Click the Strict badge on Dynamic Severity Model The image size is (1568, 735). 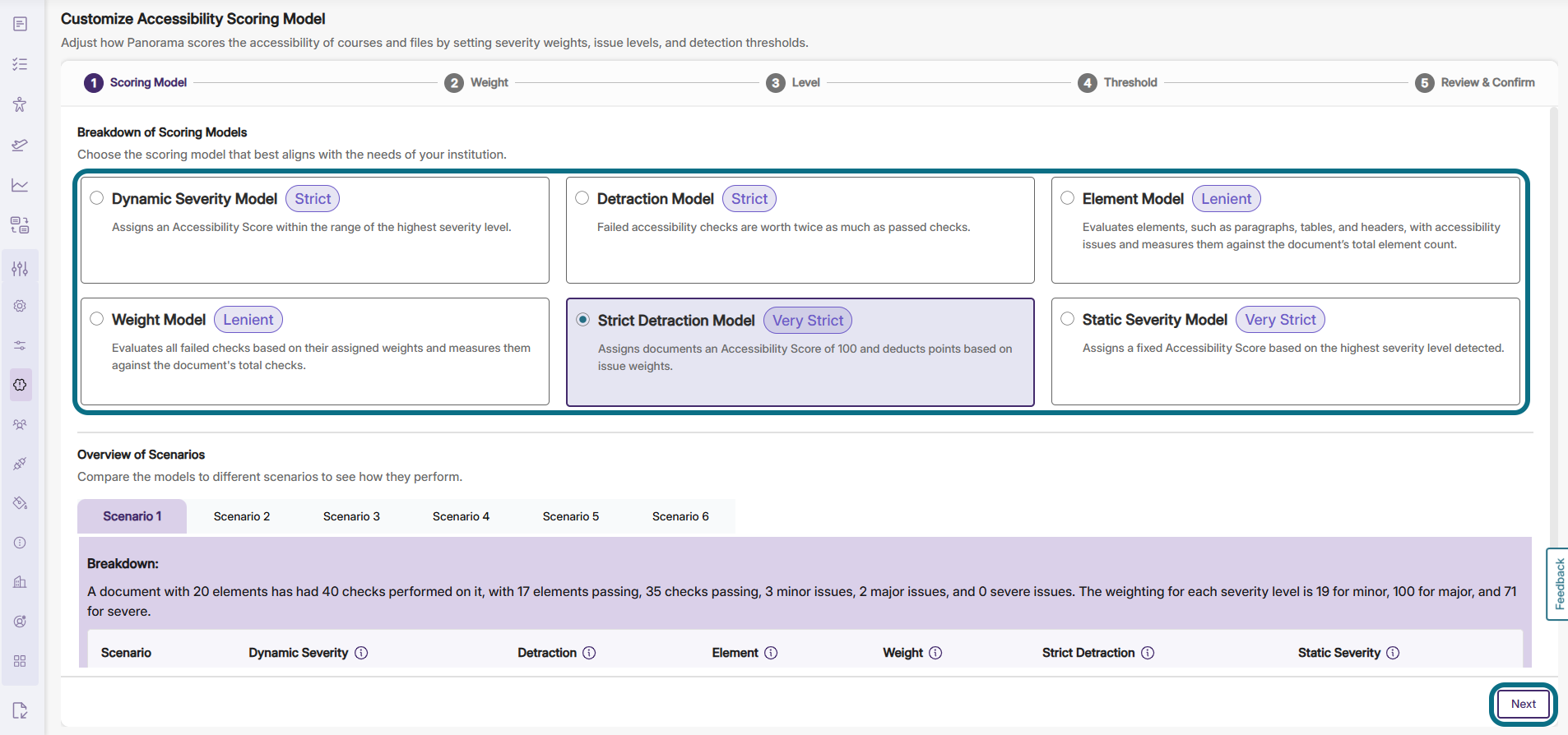(313, 199)
